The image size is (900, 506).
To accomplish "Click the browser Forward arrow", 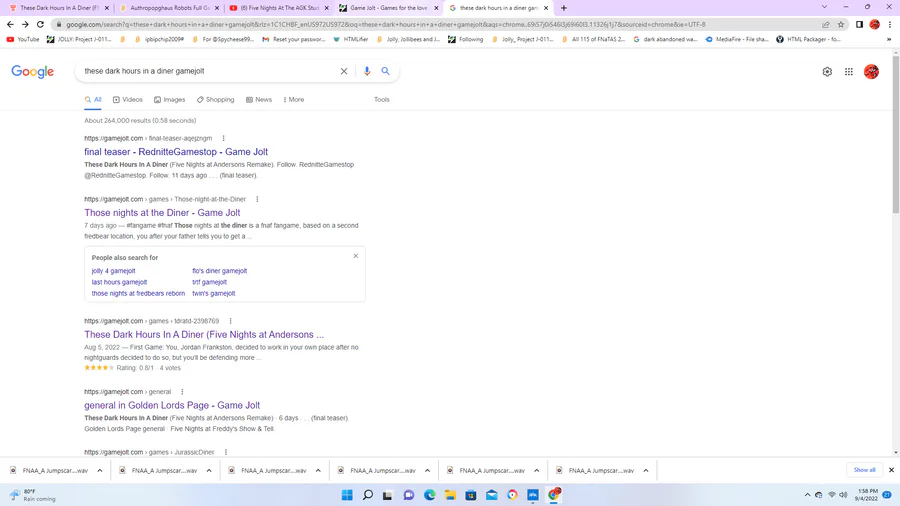I will (x=25, y=24).
